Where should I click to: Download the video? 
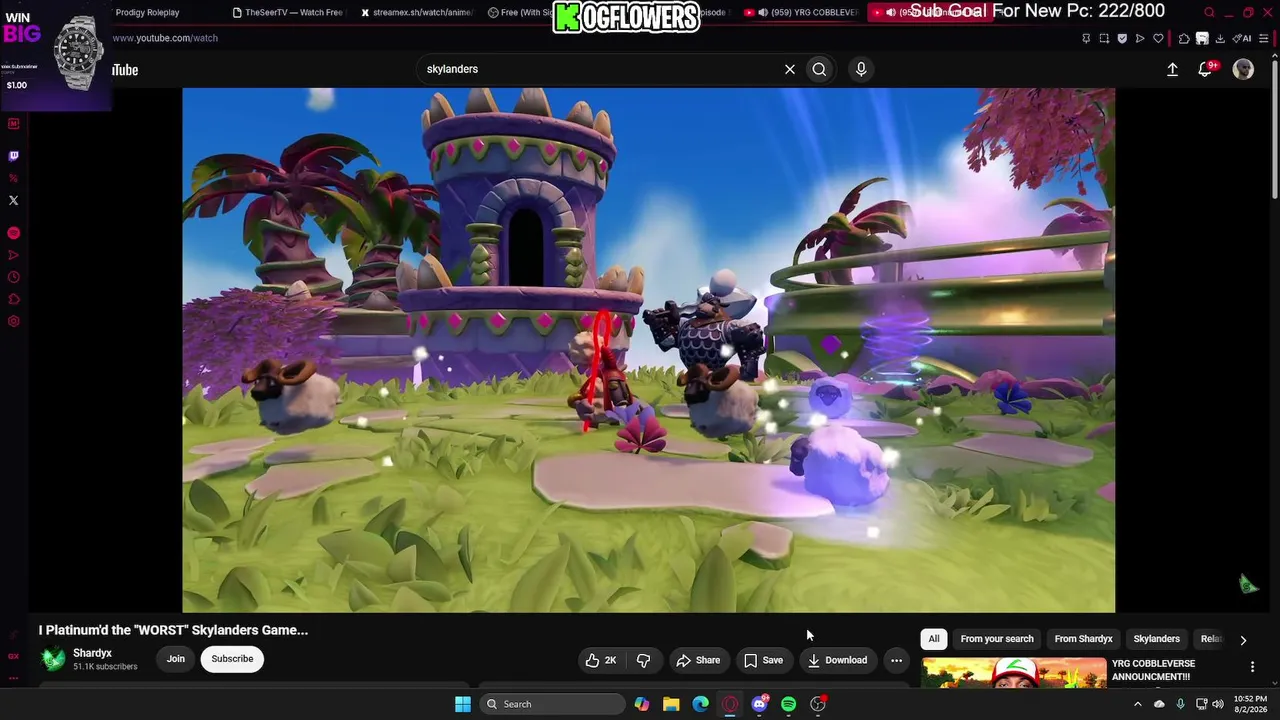pos(837,660)
